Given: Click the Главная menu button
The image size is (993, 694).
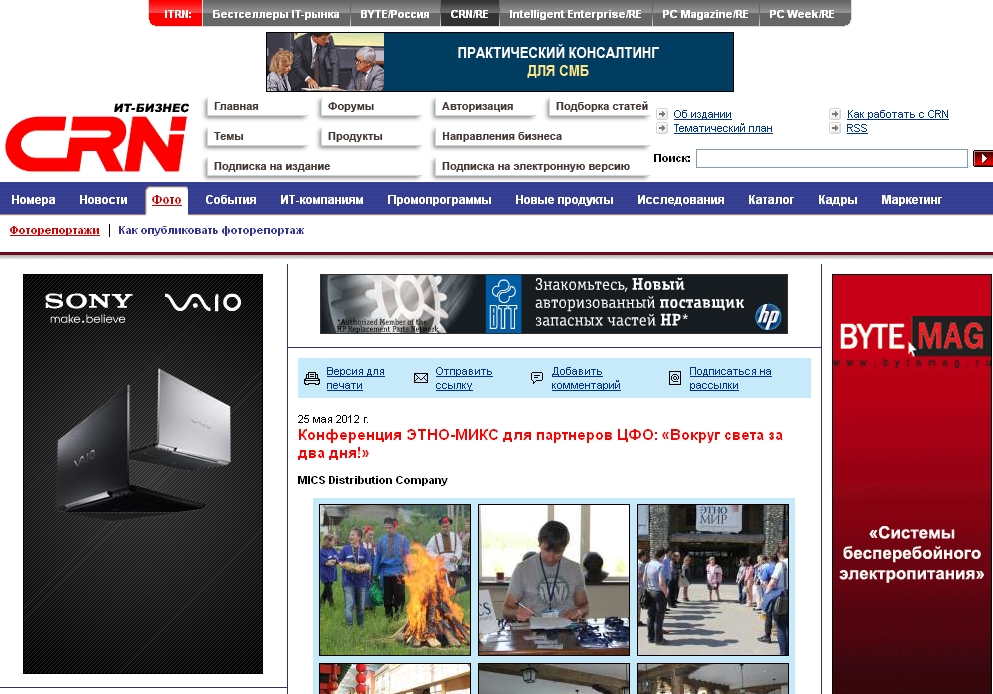Looking at the screenshot, I should pos(256,106).
